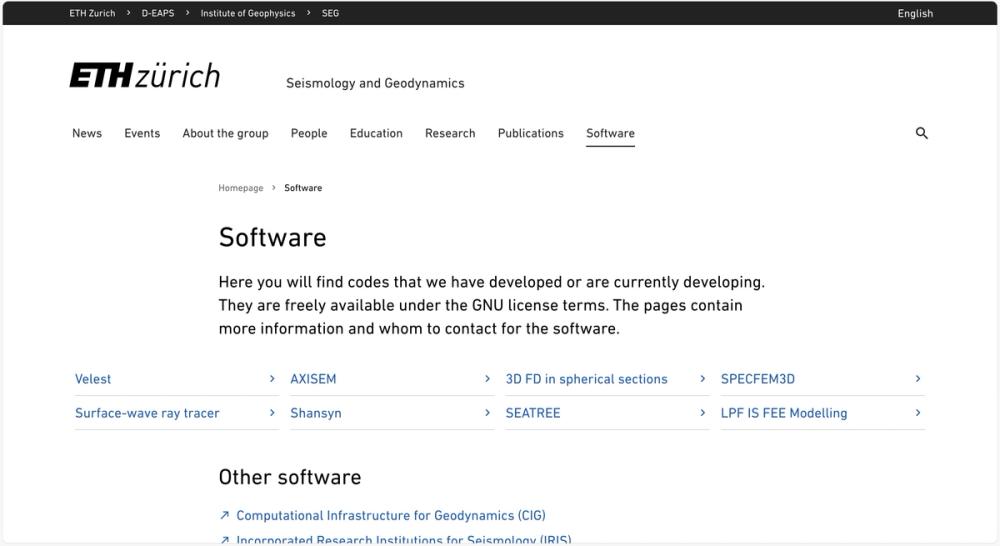Viewport: 1000px width, 546px height.
Task: Click the chevron in the AXISEM row
Action: pyautogui.click(x=487, y=379)
